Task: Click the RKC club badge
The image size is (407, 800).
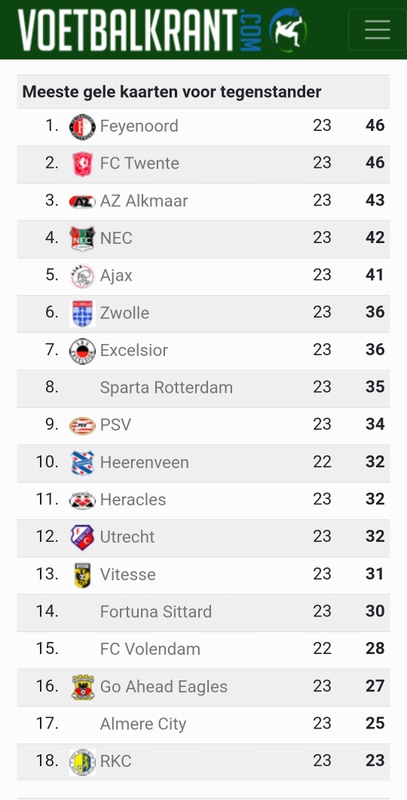Action: (x=82, y=762)
